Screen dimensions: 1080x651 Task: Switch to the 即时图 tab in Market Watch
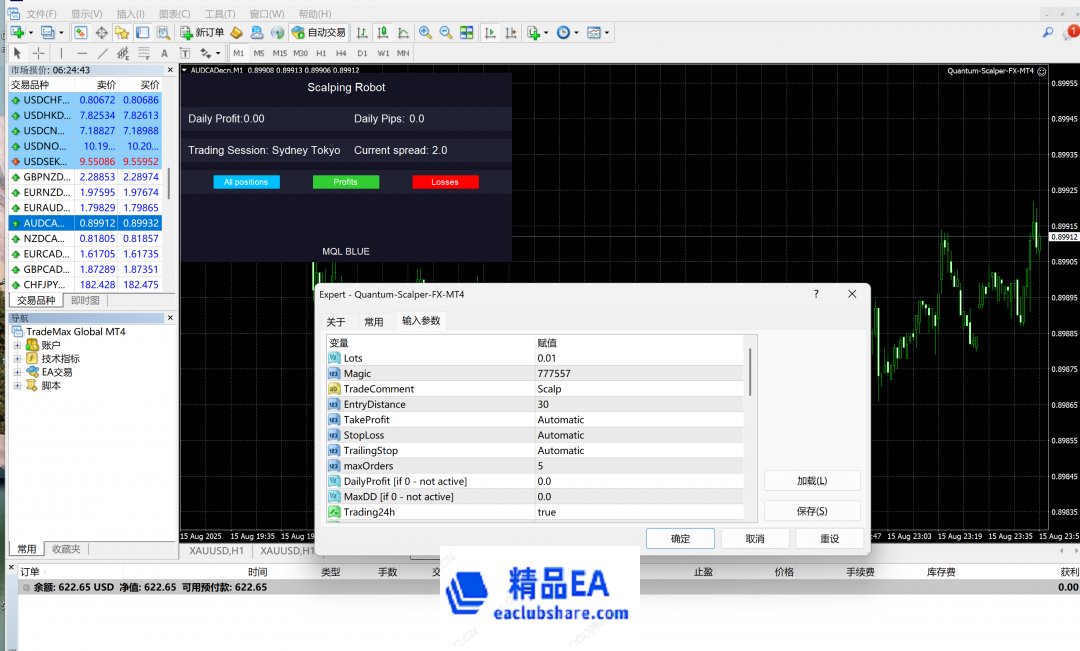[85, 300]
